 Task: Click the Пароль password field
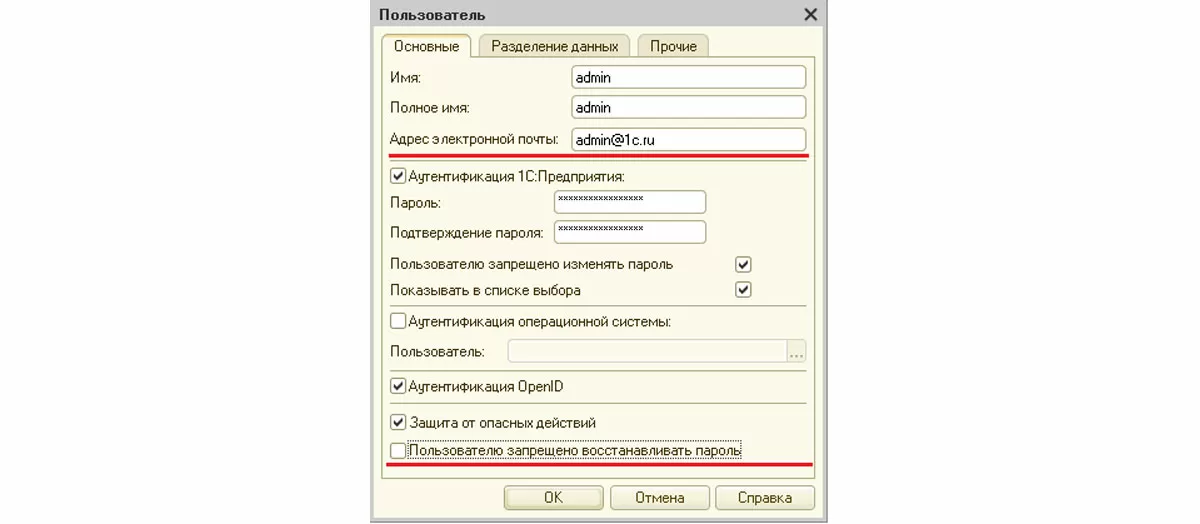coord(629,202)
